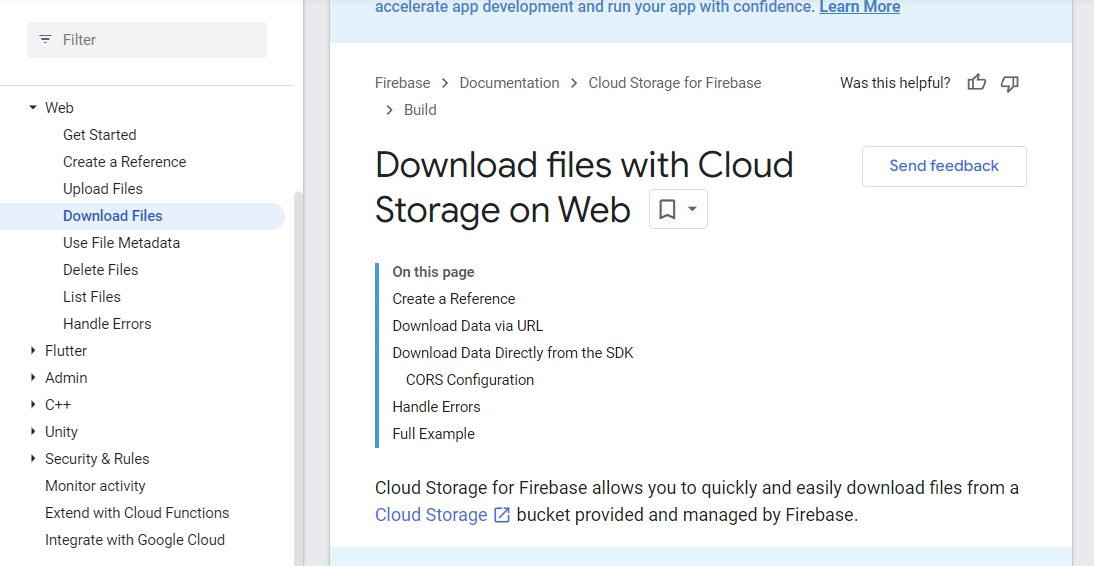Click the 'On this page' heading
Viewport: 1094px width, 566px height.
pos(433,272)
